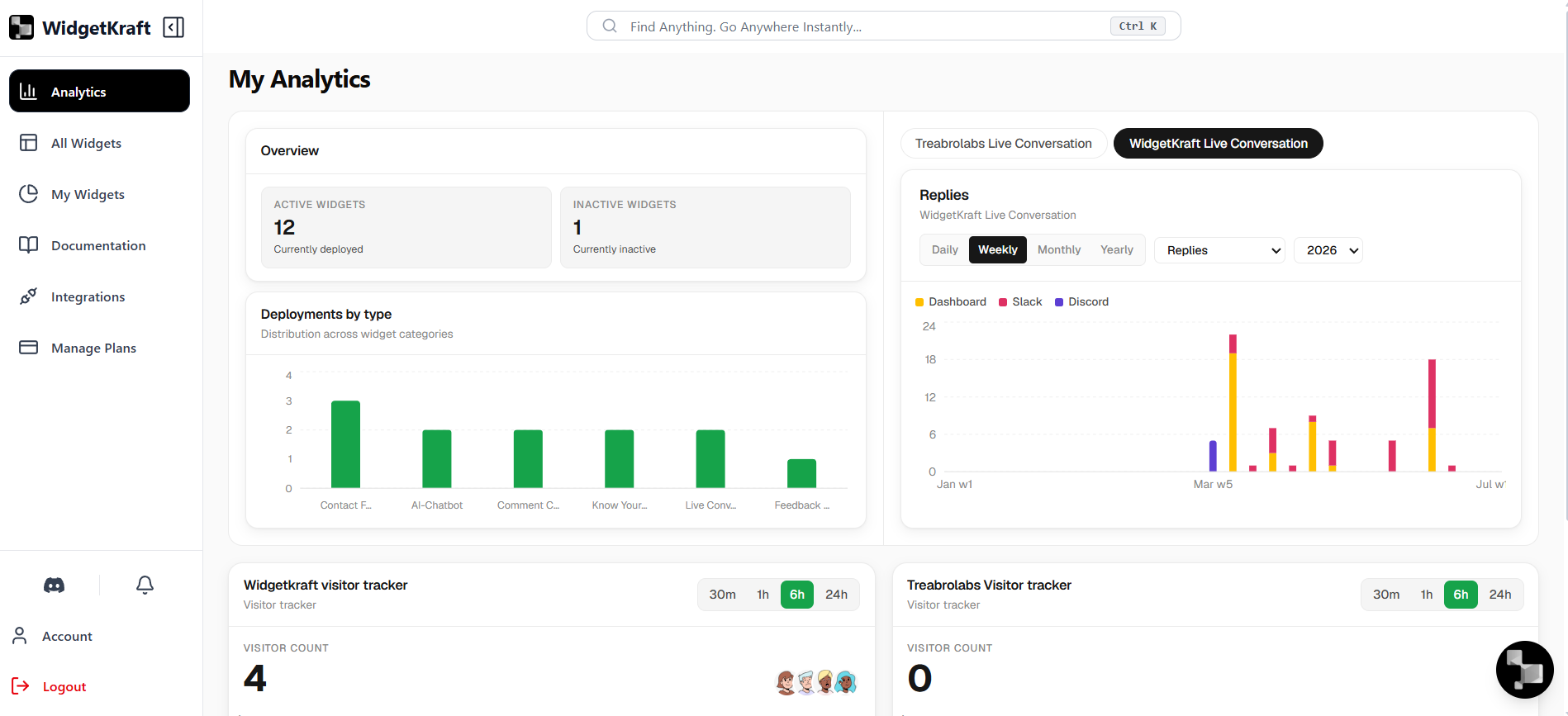
Task: Click the Integrations plug icon
Action: (x=29, y=296)
